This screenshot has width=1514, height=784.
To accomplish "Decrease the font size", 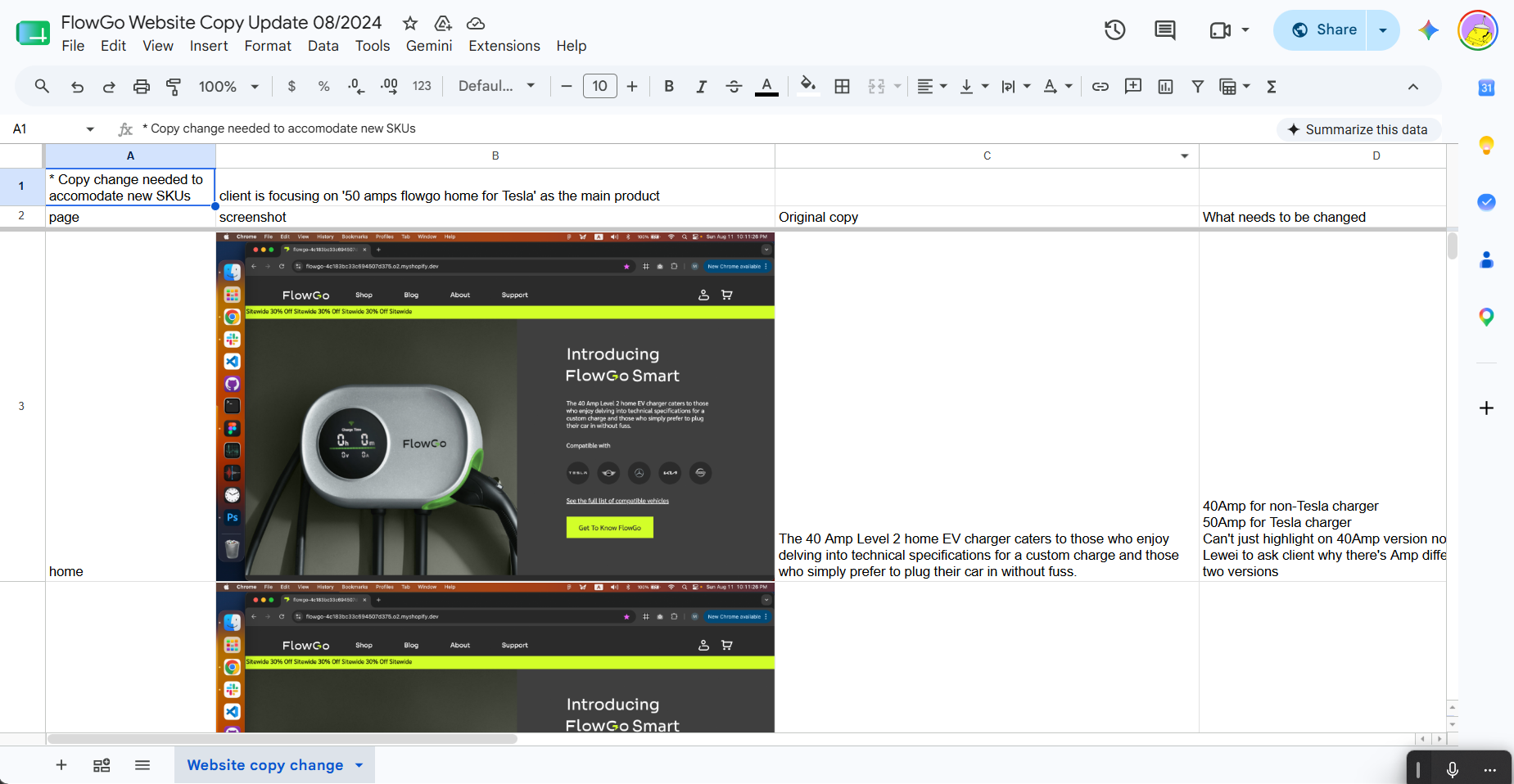I will tap(566, 86).
